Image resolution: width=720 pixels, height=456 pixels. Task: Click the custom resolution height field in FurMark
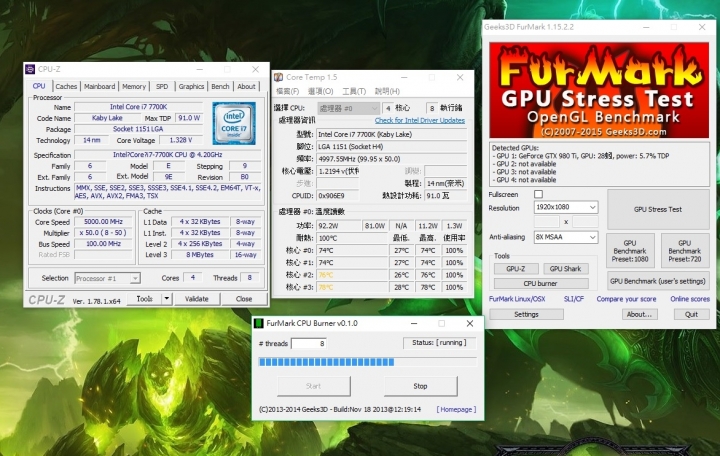[585, 221]
